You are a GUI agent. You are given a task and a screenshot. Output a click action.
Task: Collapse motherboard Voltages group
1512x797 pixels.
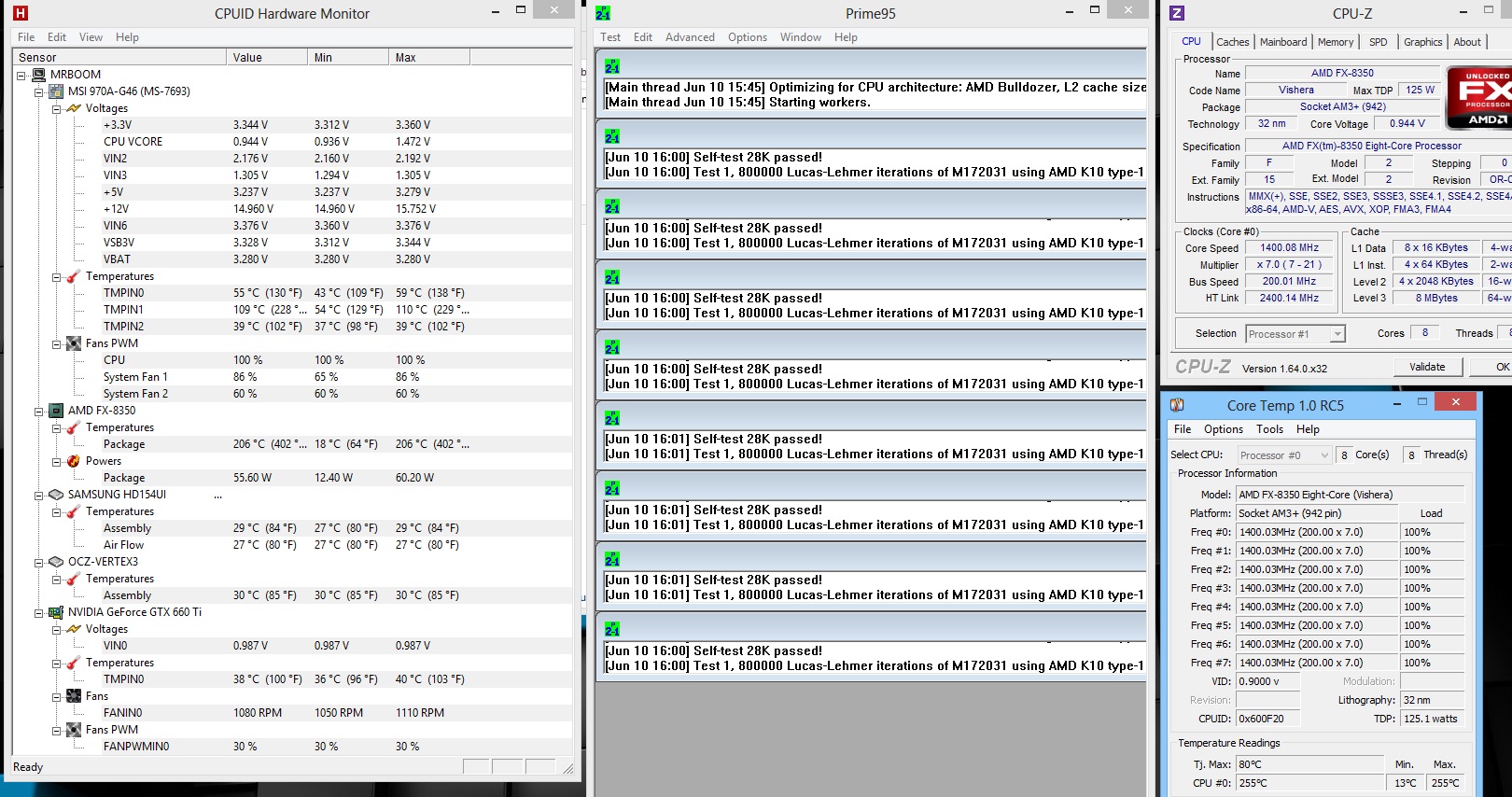tap(57, 109)
